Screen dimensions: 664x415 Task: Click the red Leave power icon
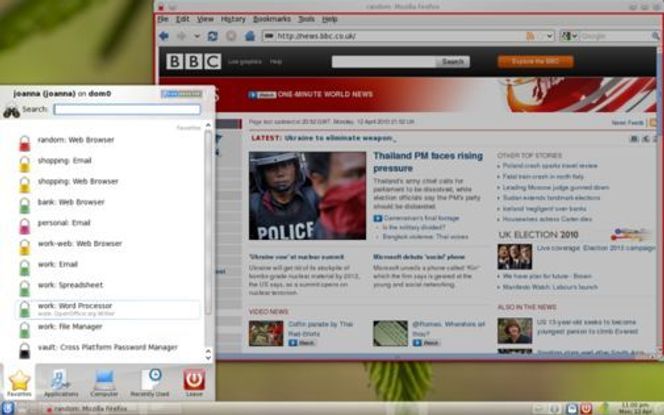pyautogui.click(x=194, y=381)
